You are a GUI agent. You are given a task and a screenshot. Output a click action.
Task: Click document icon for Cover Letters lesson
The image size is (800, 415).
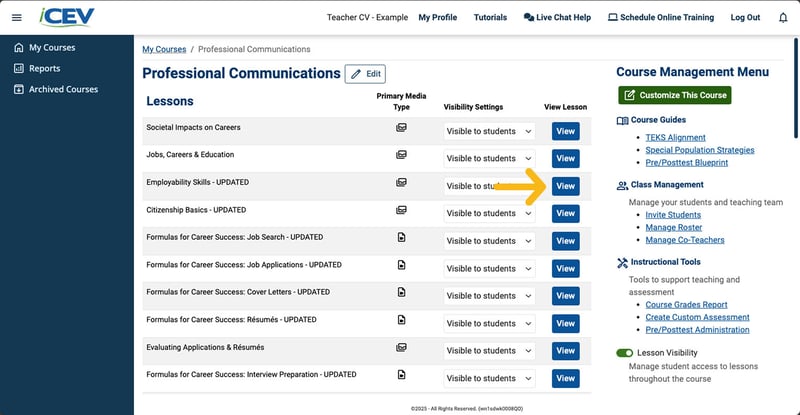coord(402,292)
